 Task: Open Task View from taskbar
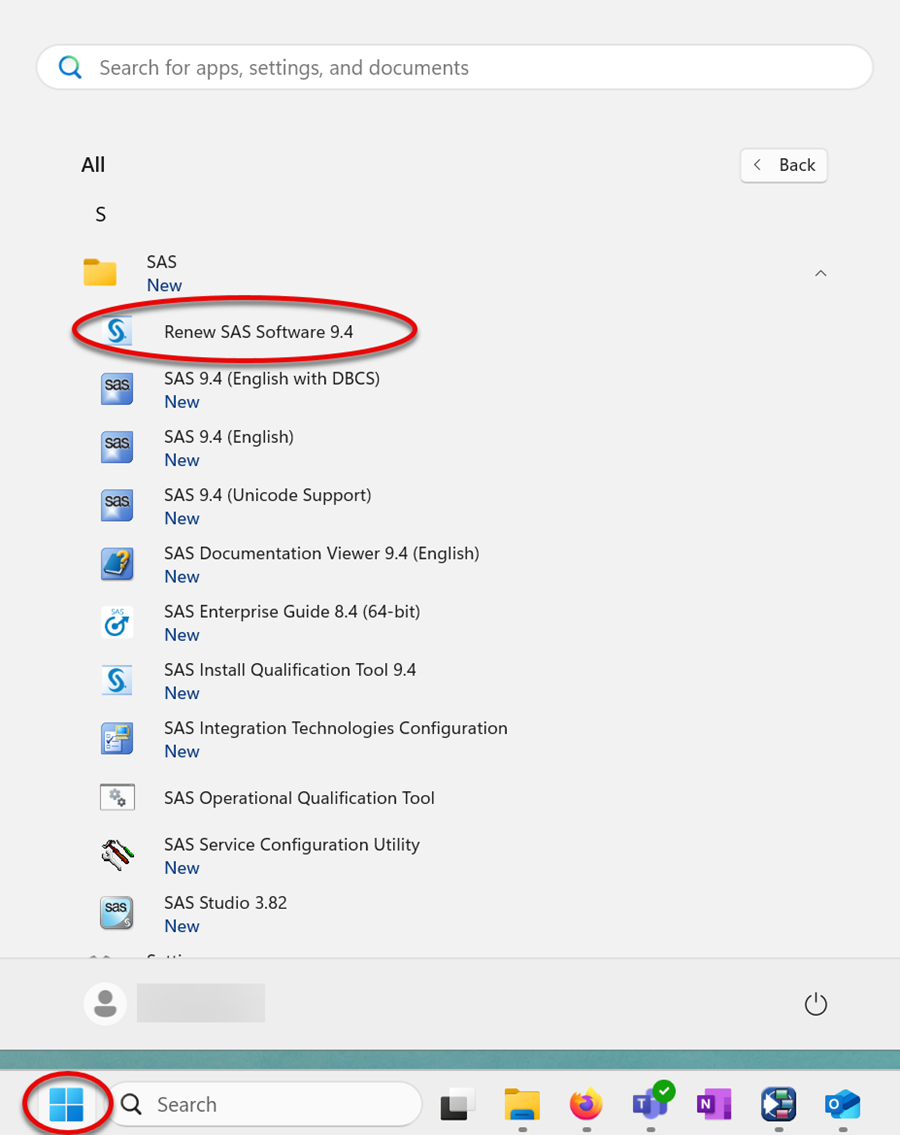458,1104
